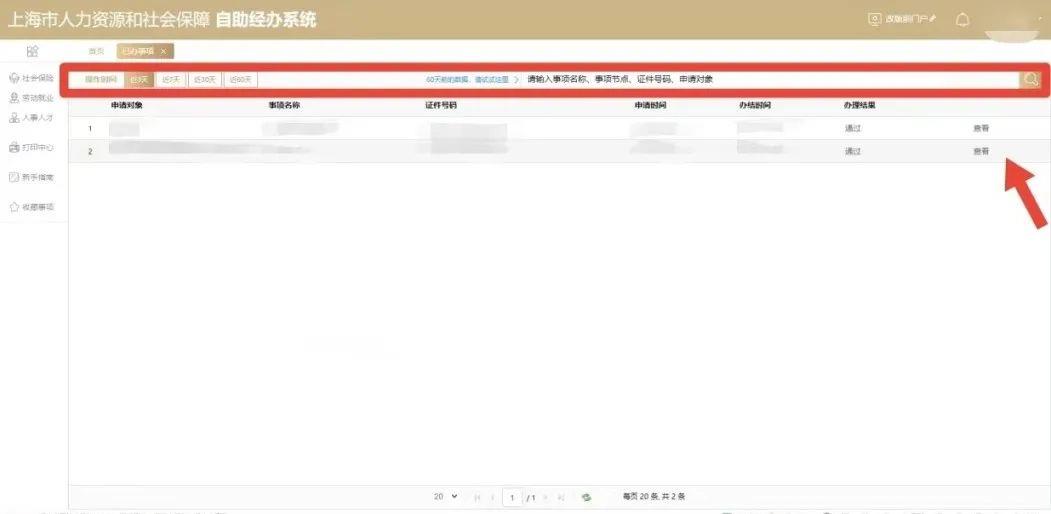Filter records by 近30天
Image resolution: width=1051 pixels, height=514 pixels.
204,80
